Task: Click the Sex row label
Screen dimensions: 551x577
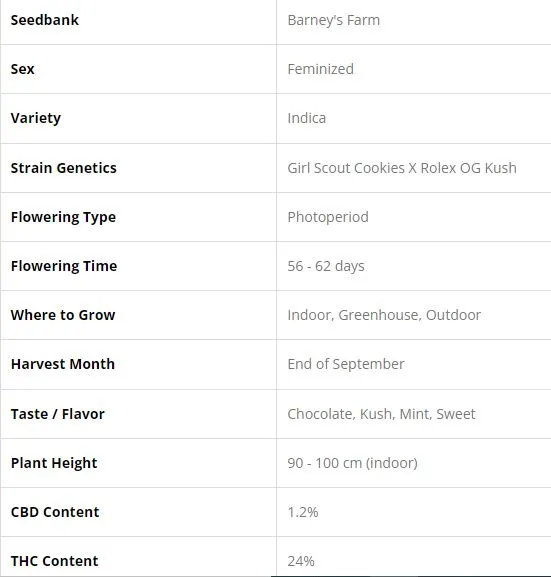Action: (x=22, y=69)
